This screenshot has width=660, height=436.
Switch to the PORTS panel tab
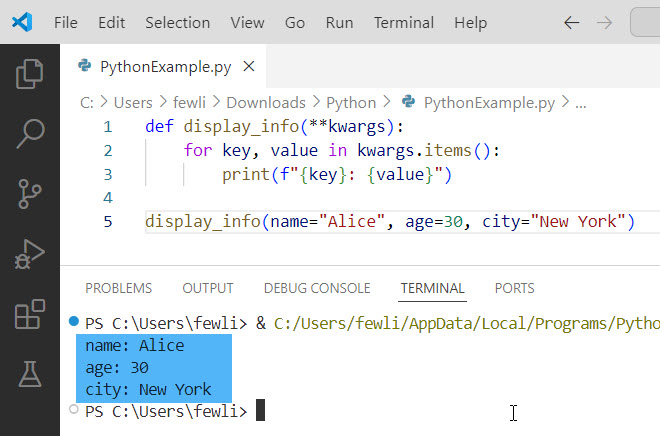514,288
